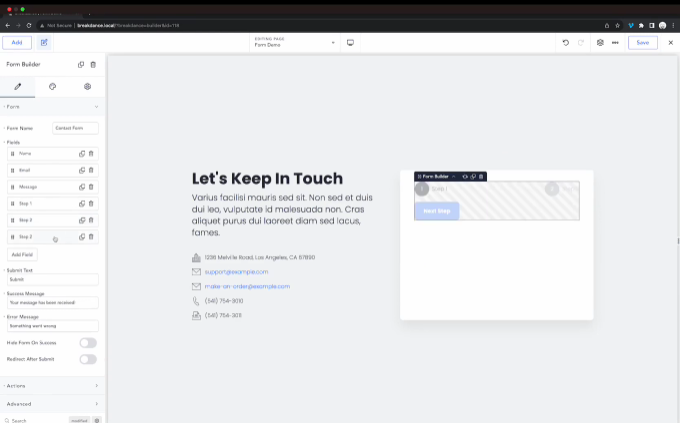Click the edit icon beside Add button
This screenshot has height=423, width=680.
click(44, 43)
